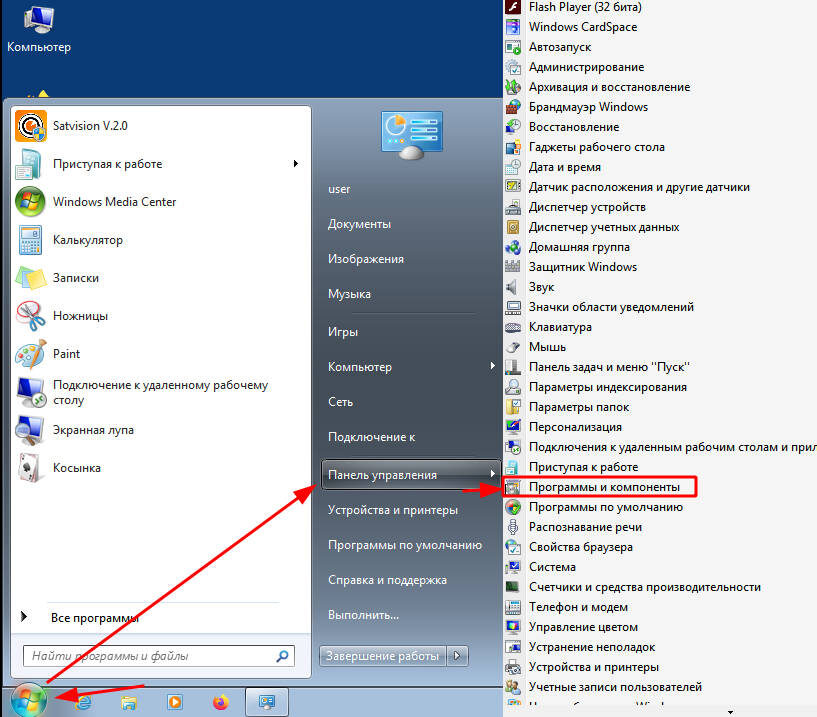Select Панель управления menu item
The width and height of the screenshot is (817, 717).
pyautogui.click(x=411, y=475)
